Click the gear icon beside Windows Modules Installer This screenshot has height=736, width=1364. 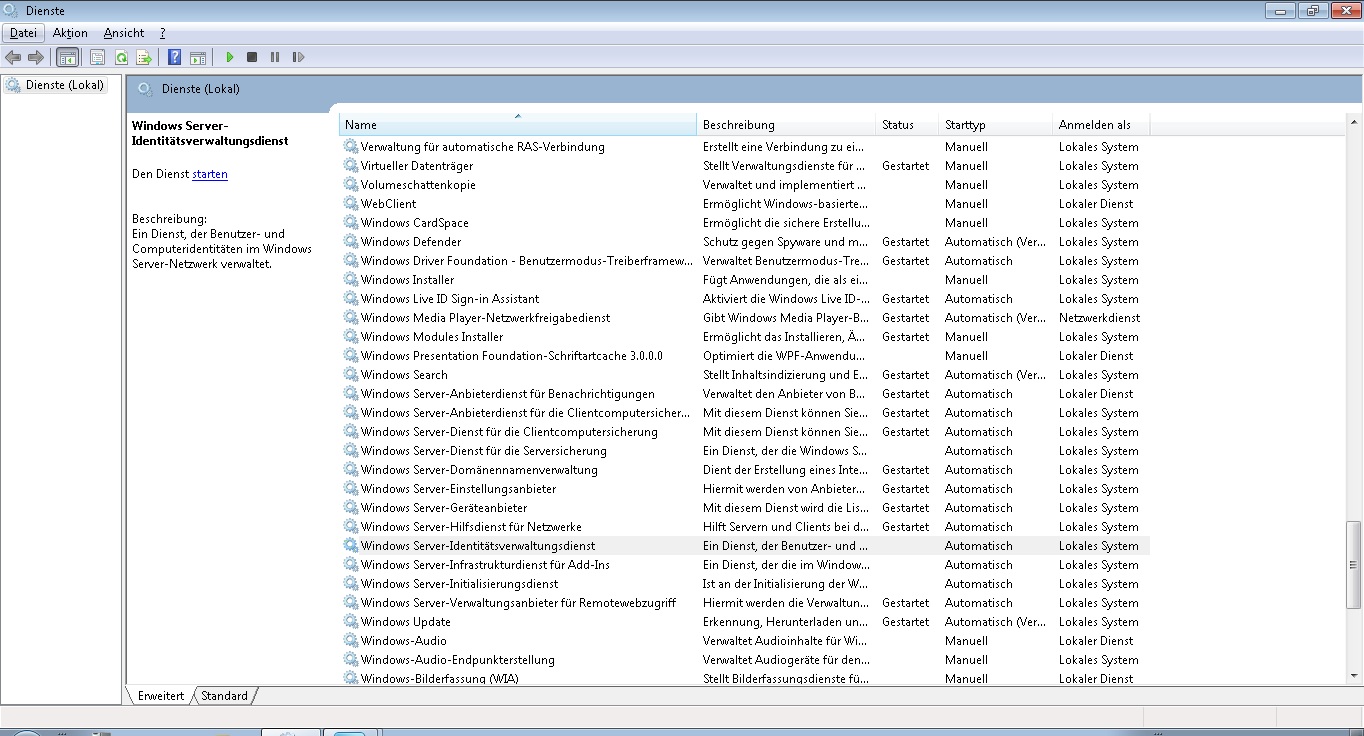(350, 337)
